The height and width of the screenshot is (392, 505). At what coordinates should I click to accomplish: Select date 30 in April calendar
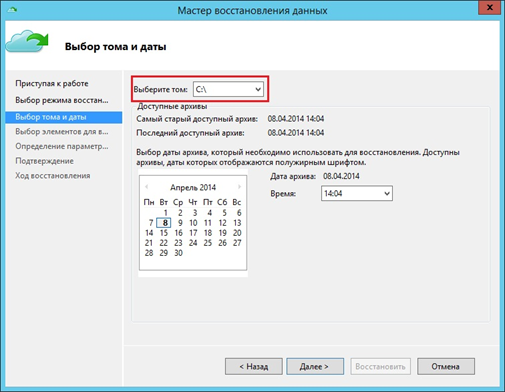[178, 253]
